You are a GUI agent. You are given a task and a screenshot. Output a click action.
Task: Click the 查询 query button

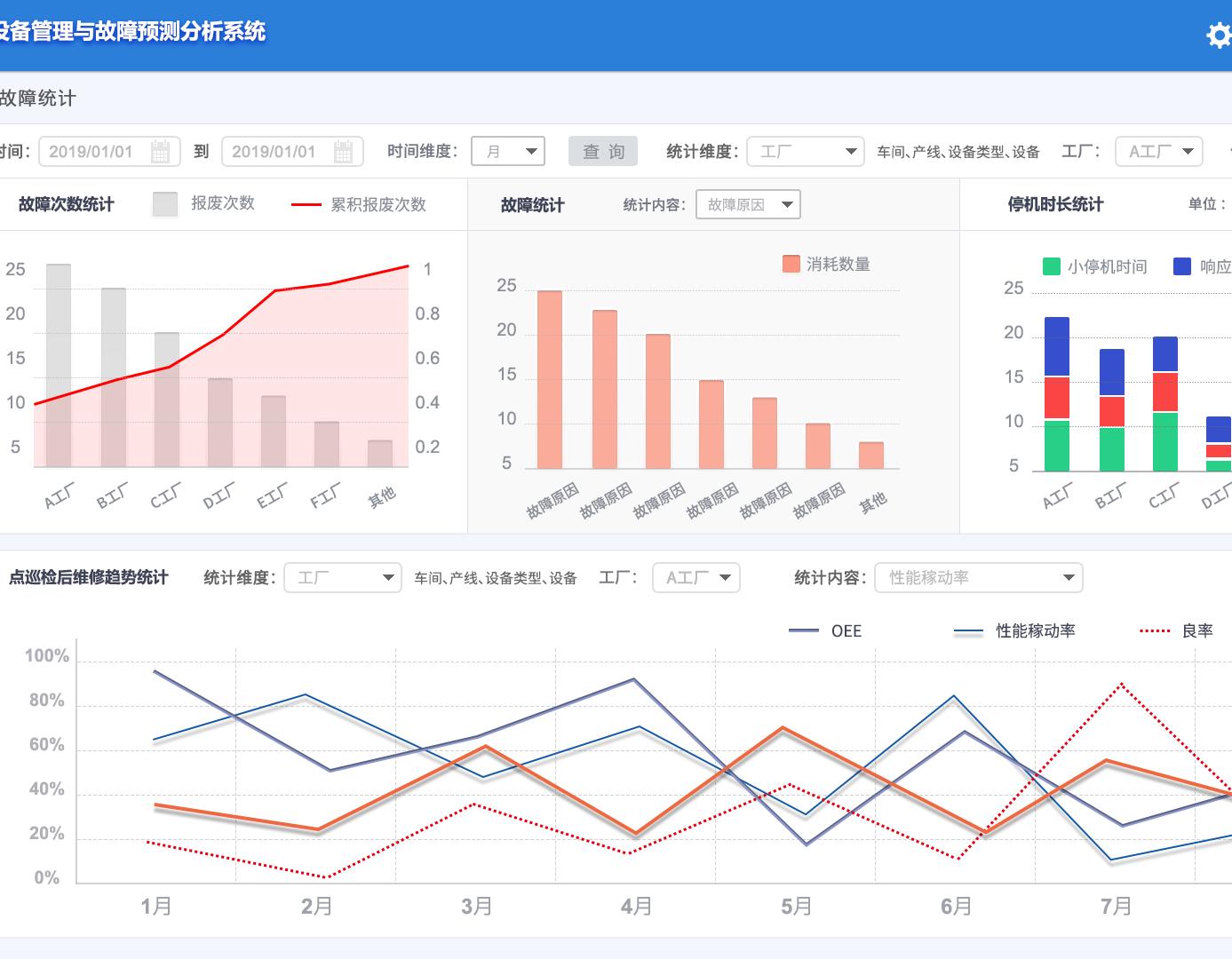[x=604, y=152]
